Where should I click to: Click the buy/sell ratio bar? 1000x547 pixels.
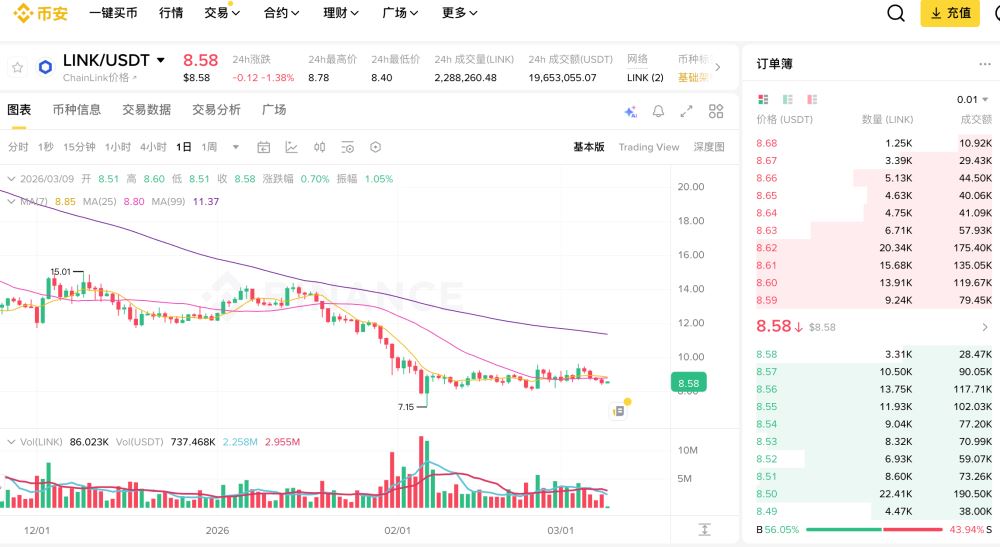pos(874,529)
